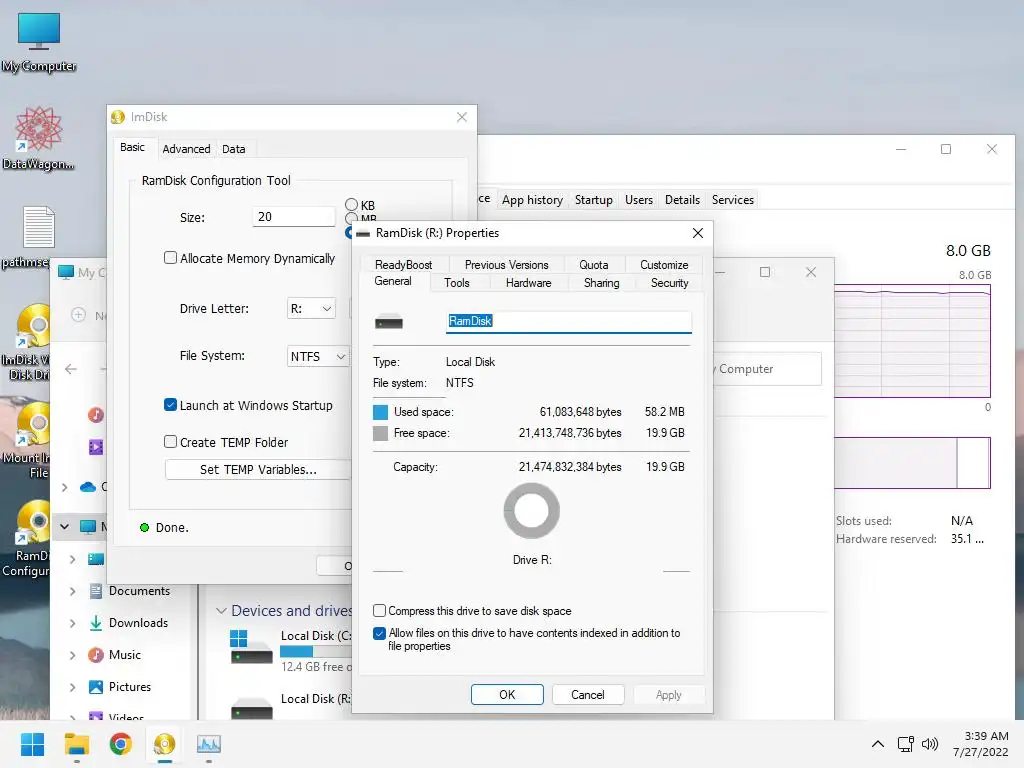Uncheck Launch at Windows Startup
This screenshot has width=1024, height=768.
click(170, 405)
